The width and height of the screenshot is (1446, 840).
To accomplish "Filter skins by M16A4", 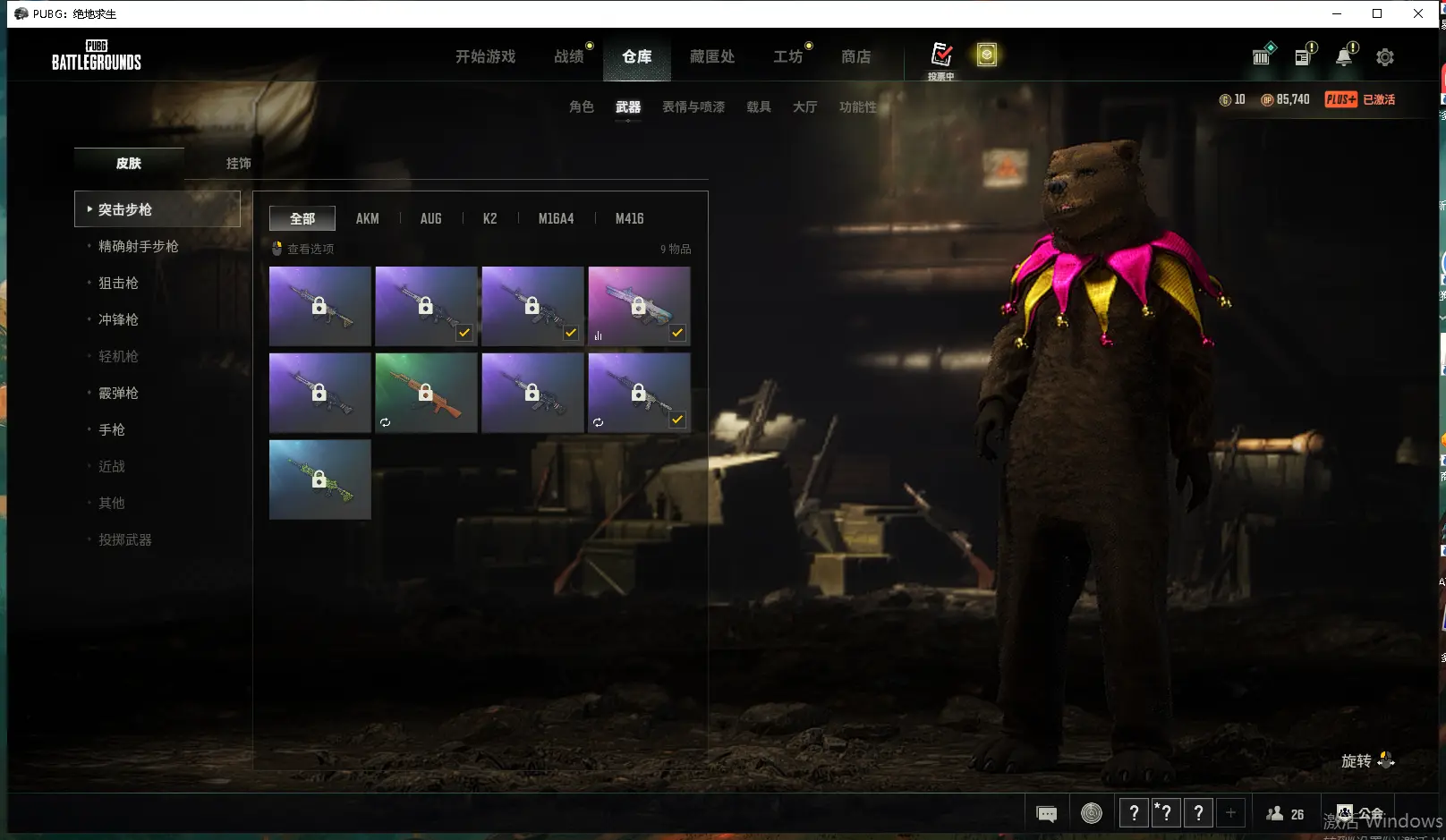I will pyautogui.click(x=557, y=218).
